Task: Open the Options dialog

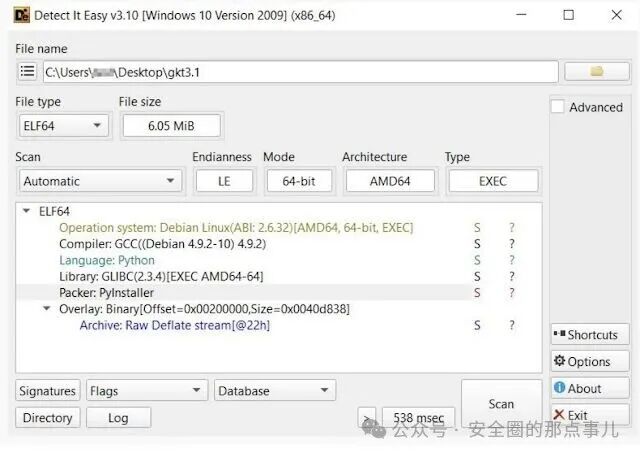Action: (590, 361)
